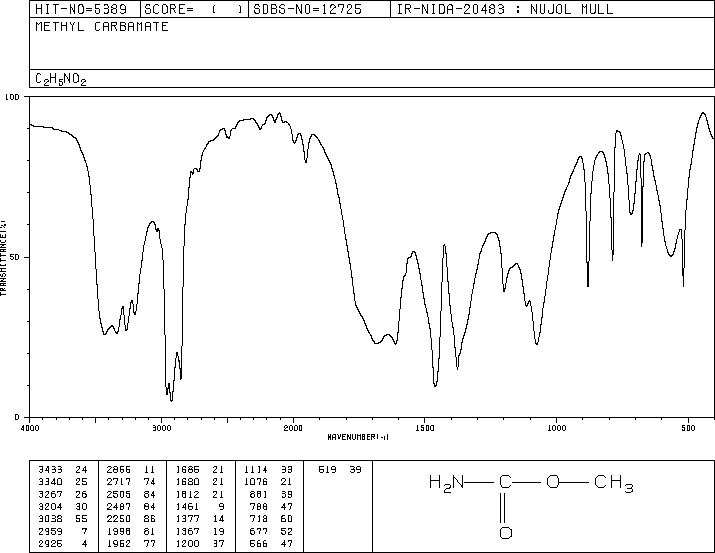The height and width of the screenshot is (553, 715).
Task: Click the TRANSMITTANCE y-axis title
Action: (3, 258)
